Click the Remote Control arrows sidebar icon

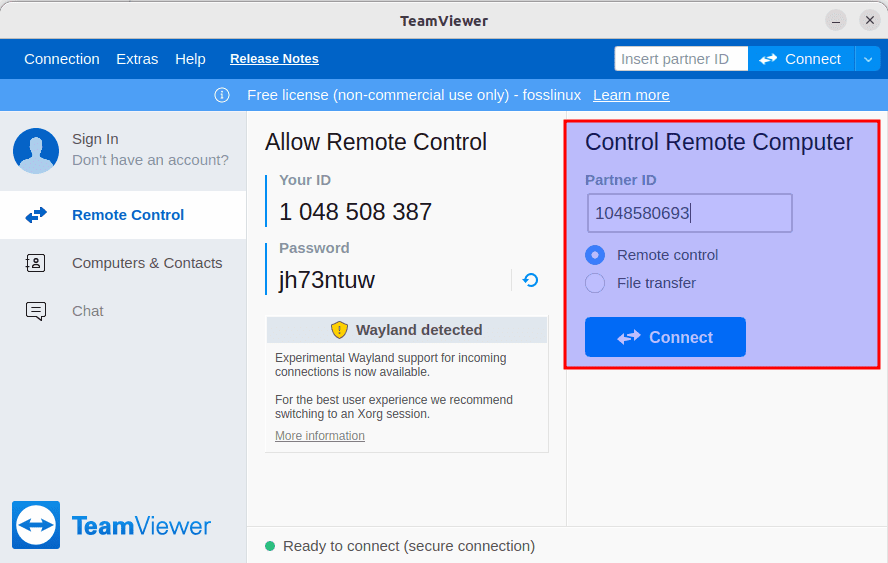click(x=36, y=215)
